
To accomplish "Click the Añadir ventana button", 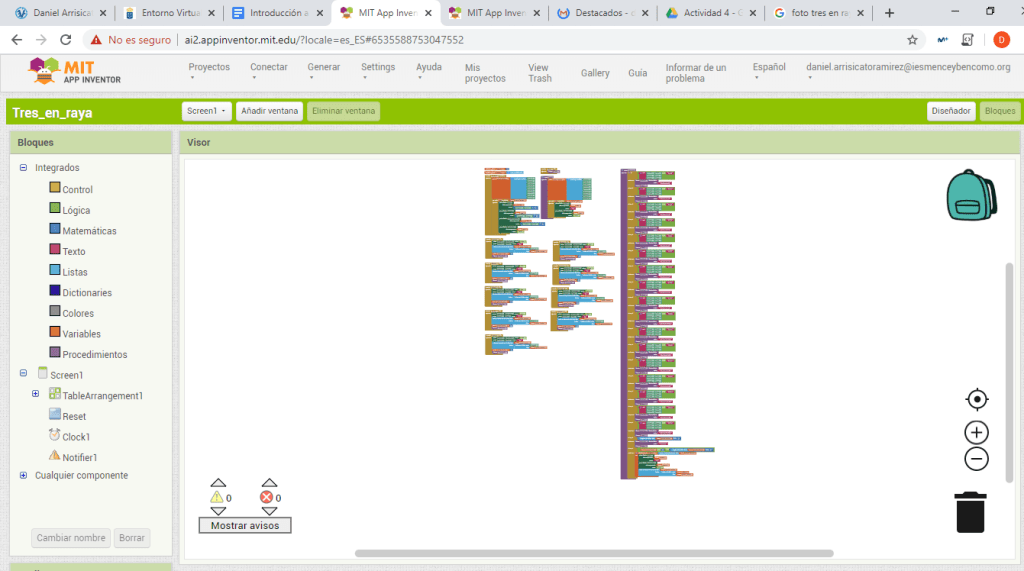I will pos(269,111).
